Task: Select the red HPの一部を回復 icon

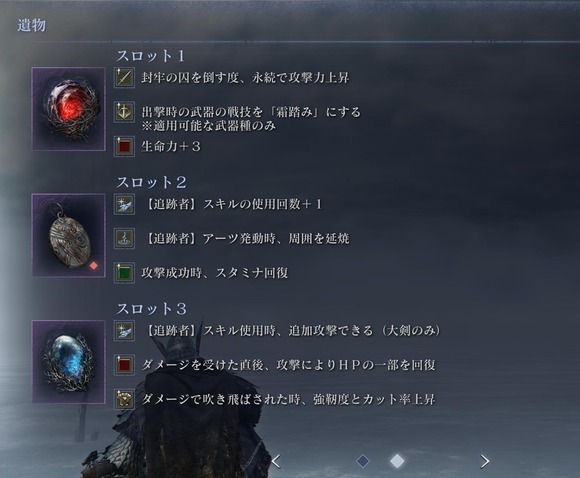Action: click(x=124, y=365)
